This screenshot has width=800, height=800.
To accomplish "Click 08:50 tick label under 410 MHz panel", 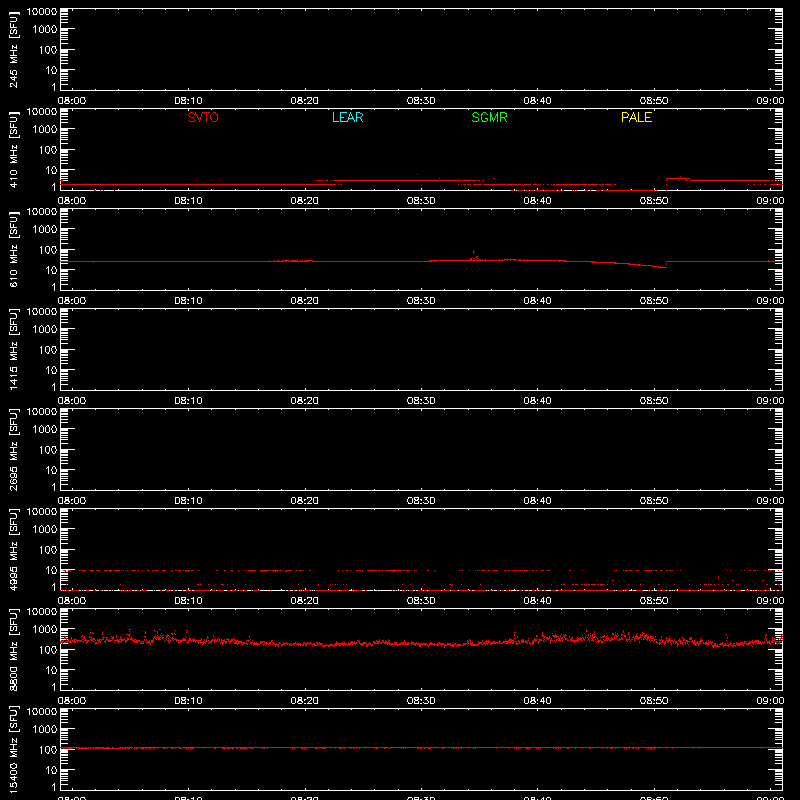I will [x=654, y=201].
